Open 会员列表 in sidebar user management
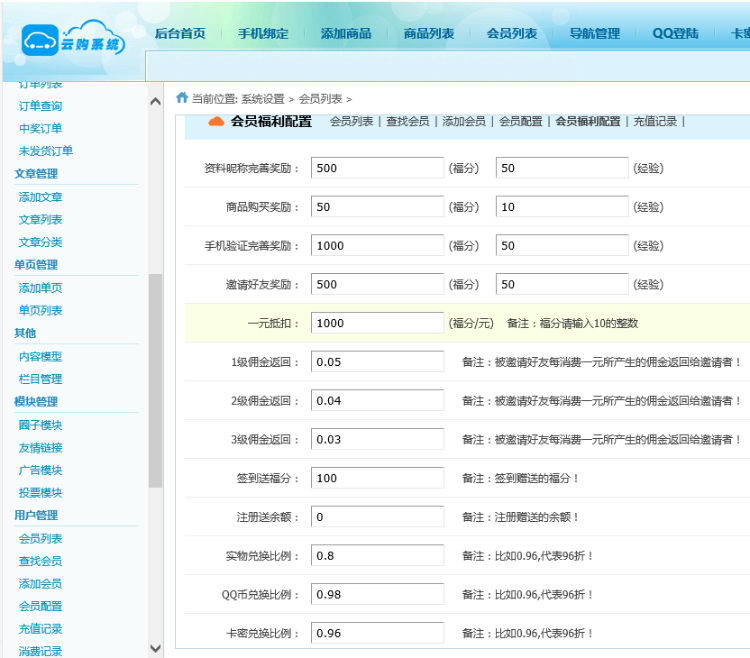This screenshot has height=658, width=750. [x=41, y=539]
